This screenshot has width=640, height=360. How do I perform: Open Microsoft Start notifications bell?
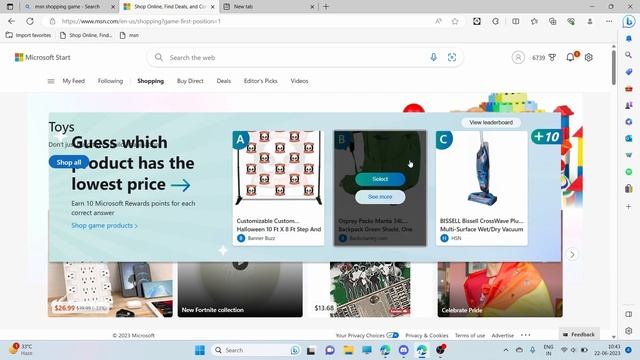pos(571,57)
